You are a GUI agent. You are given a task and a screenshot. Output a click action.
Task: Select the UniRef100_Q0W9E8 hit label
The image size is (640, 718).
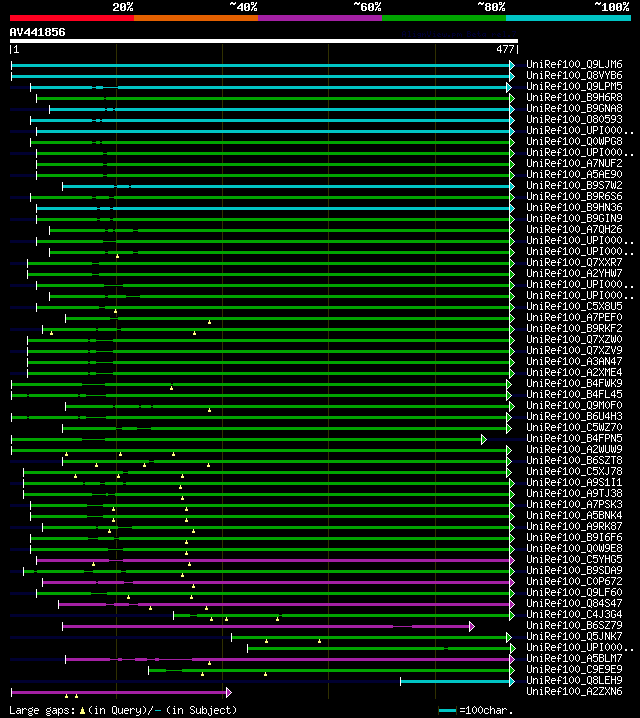574,548
